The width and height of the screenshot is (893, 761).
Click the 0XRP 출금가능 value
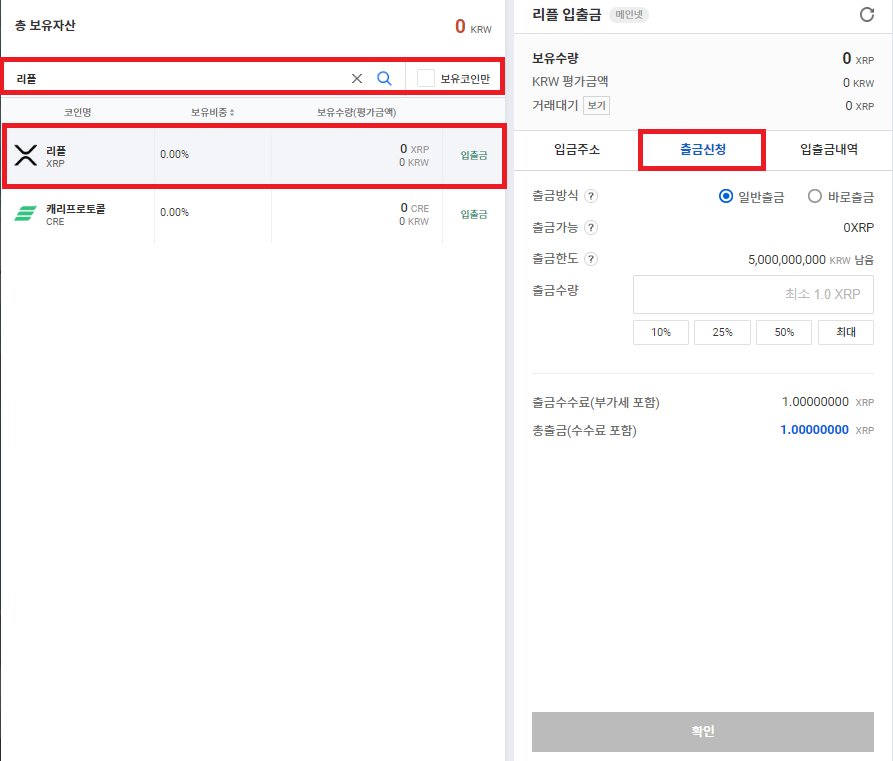pyautogui.click(x=858, y=228)
